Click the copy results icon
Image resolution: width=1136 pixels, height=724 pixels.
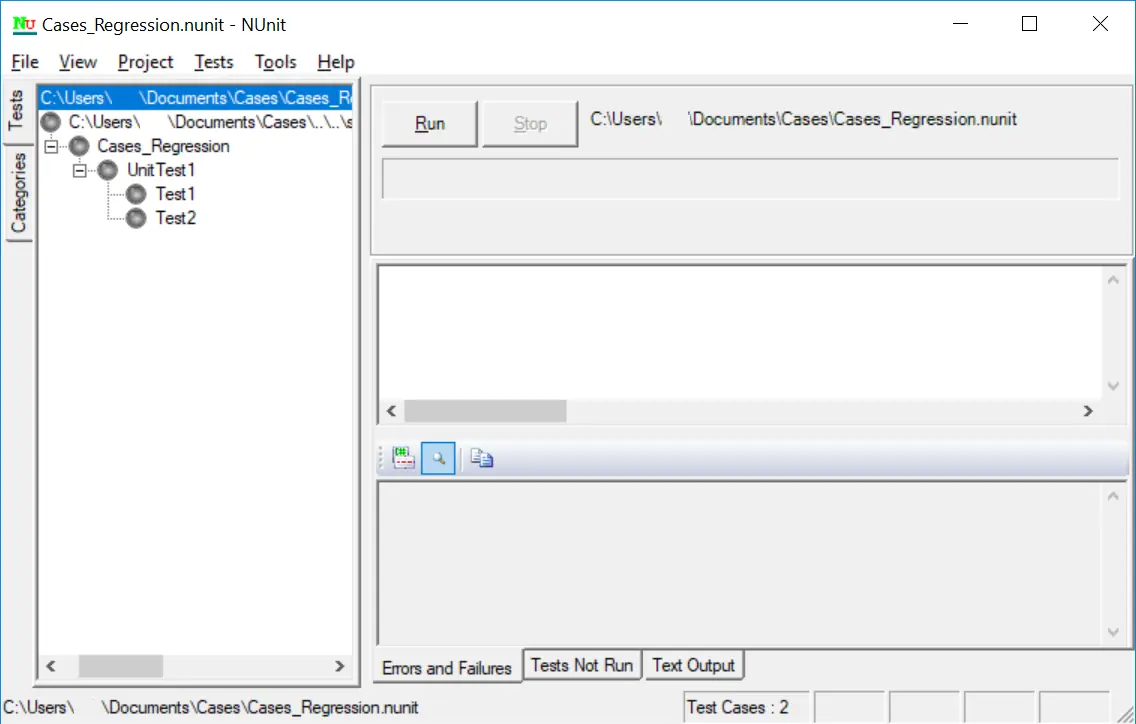pyautogui.click(x=479, y=457)
